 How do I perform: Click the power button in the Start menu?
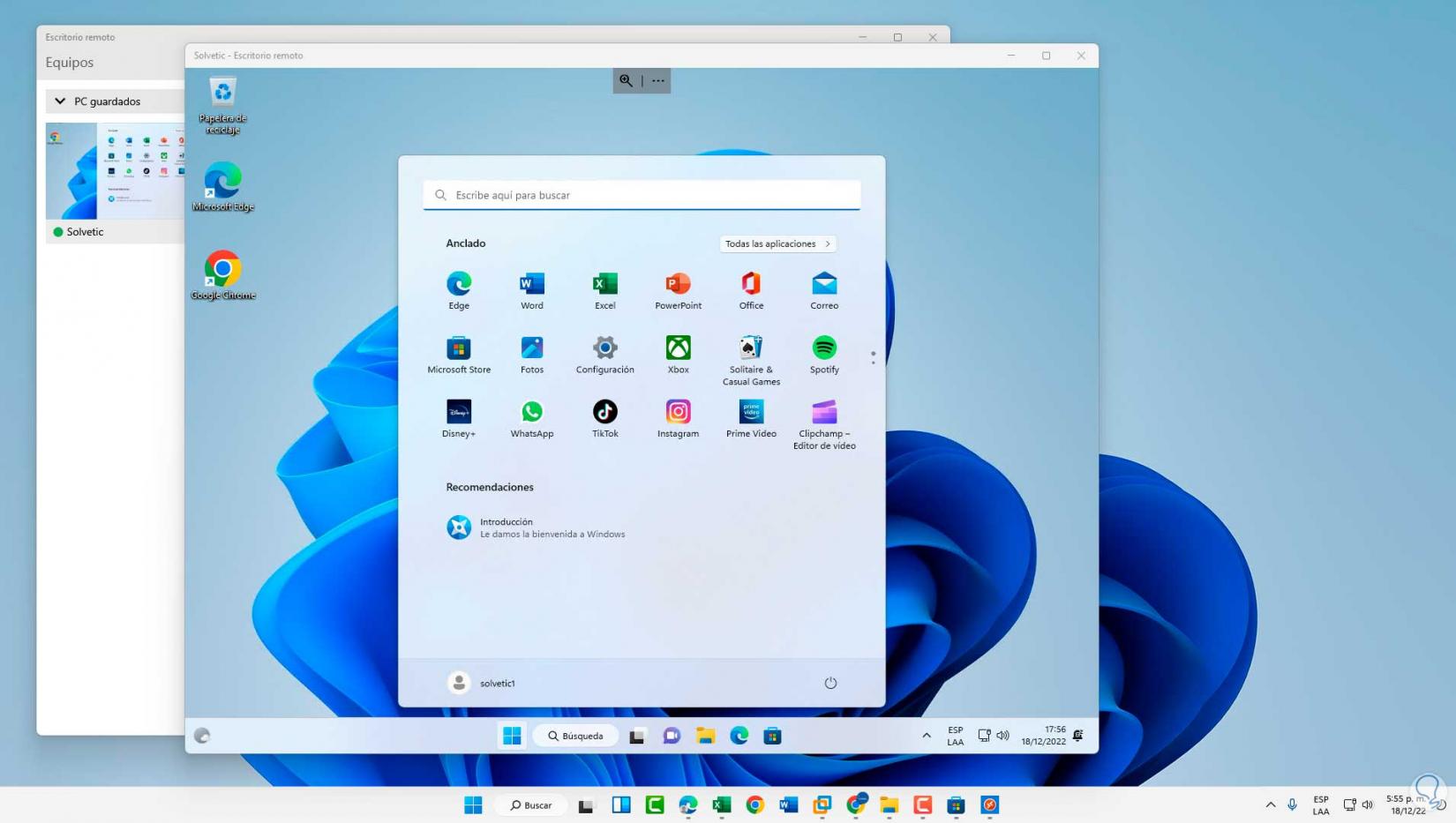tap(830, 683)
